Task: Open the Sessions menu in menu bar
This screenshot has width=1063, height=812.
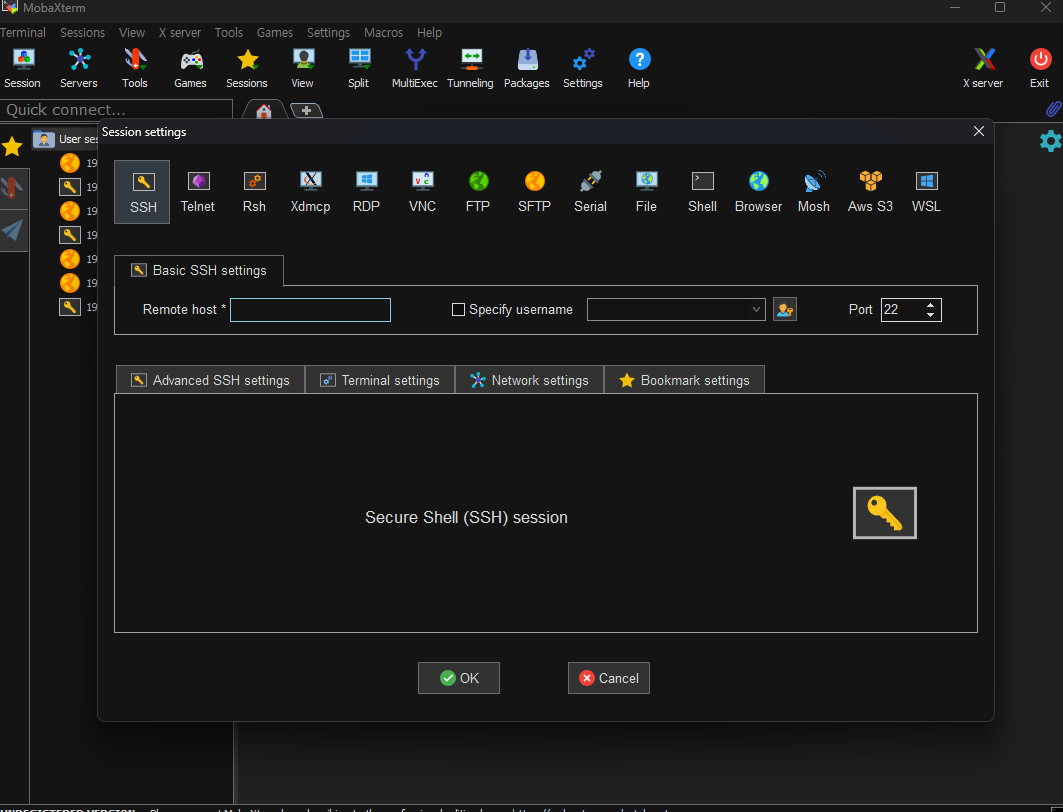Action: coord(82,33)
